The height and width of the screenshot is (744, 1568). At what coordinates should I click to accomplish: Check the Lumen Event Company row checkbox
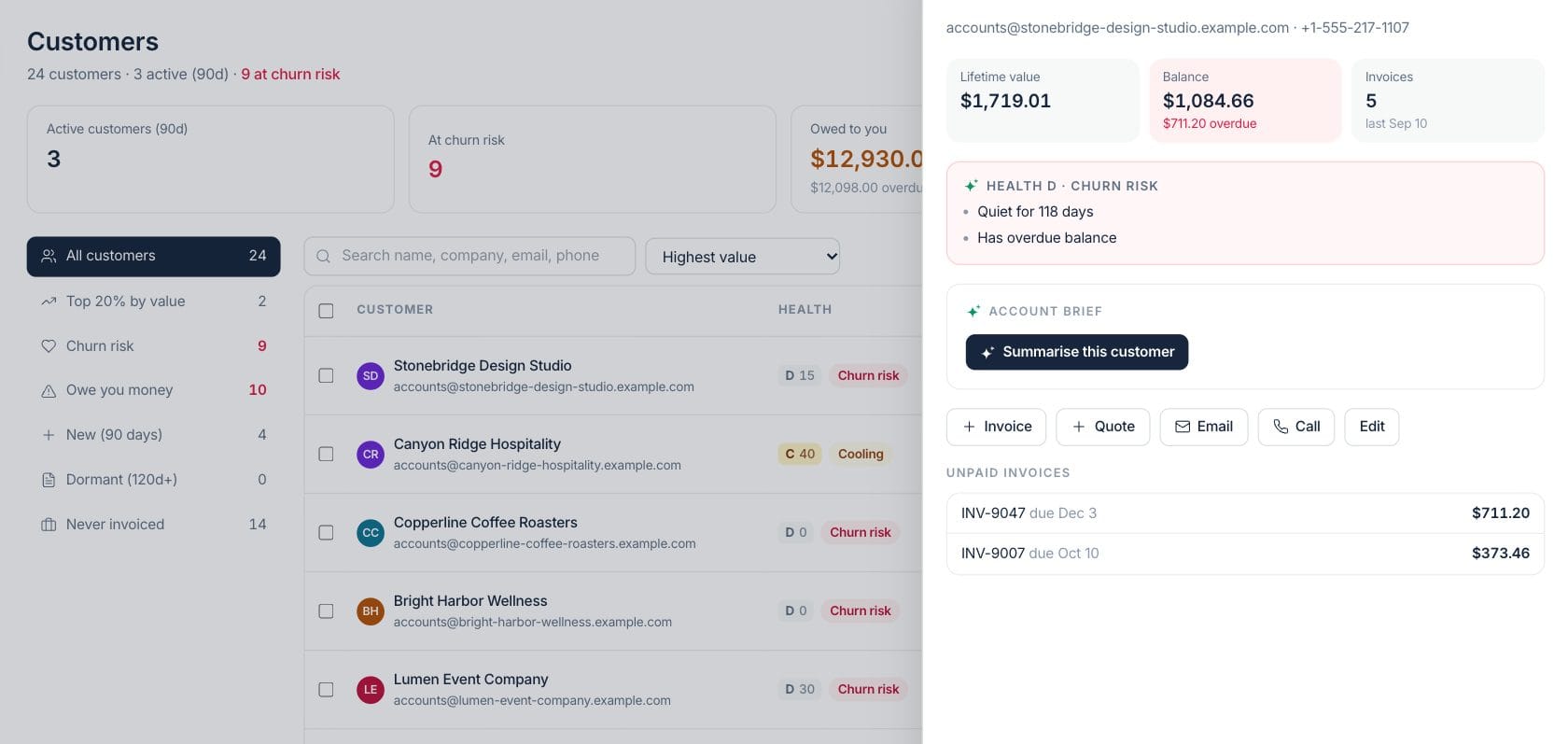326,689
